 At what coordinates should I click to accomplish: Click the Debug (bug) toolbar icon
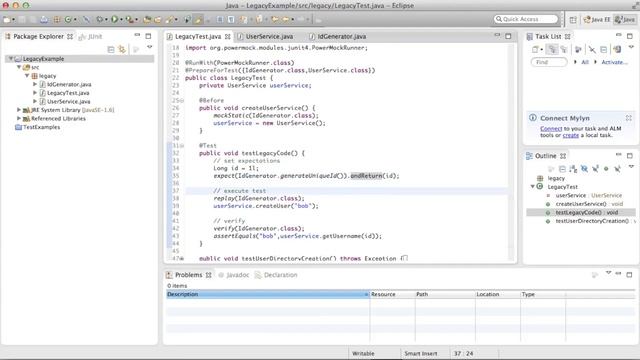click(100, 19)
